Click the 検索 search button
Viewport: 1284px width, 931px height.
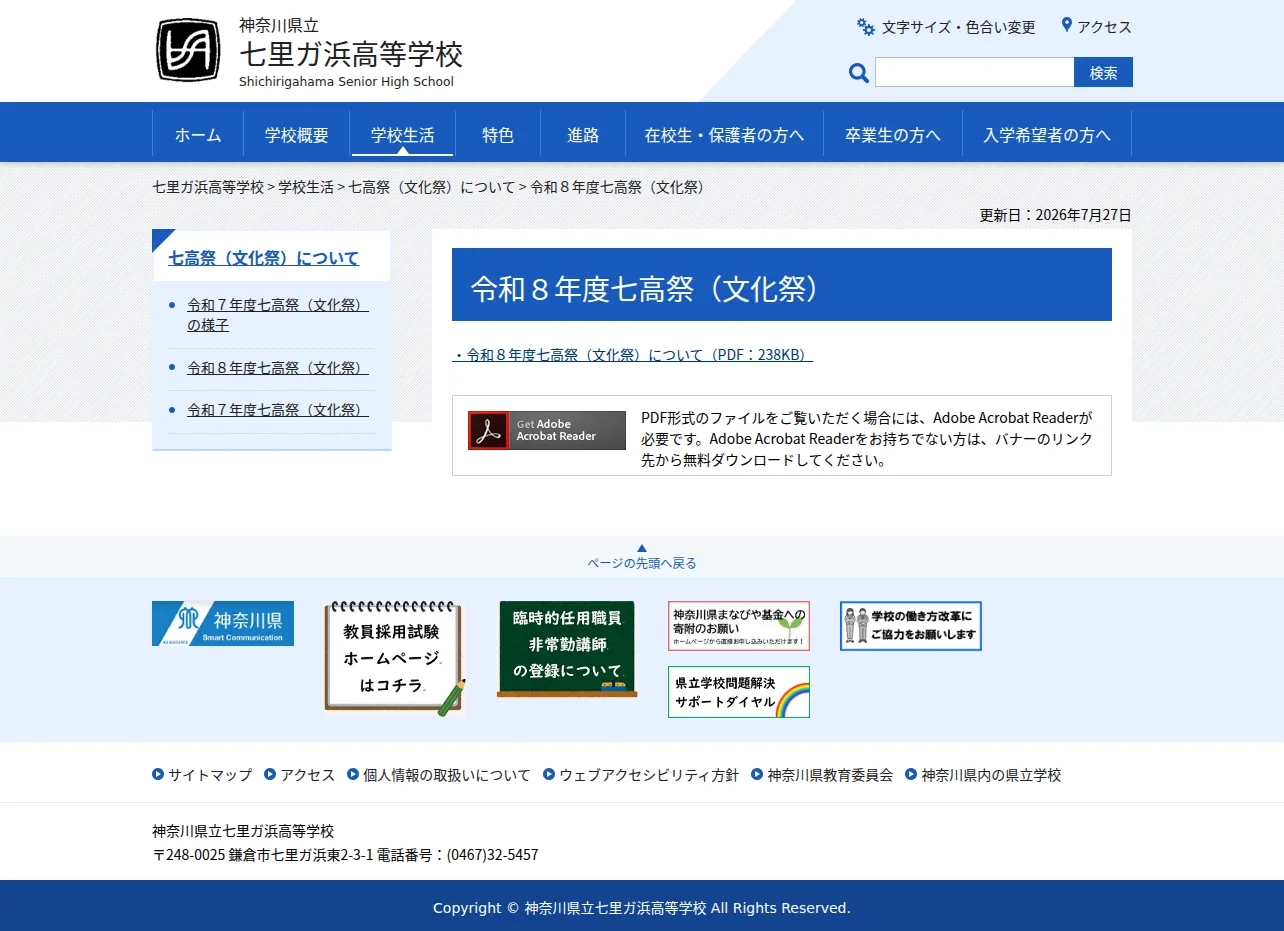click(x=1104, y=72)
